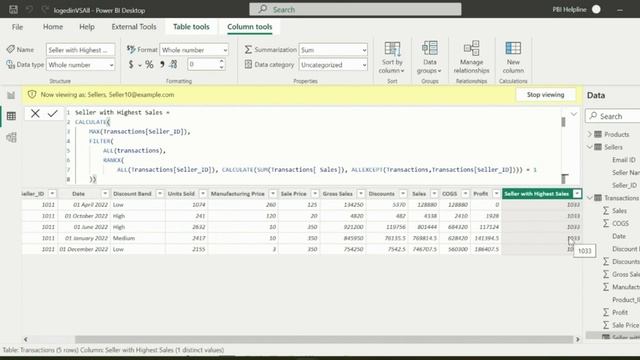Select Column tools tab

[x=250, y=27]
